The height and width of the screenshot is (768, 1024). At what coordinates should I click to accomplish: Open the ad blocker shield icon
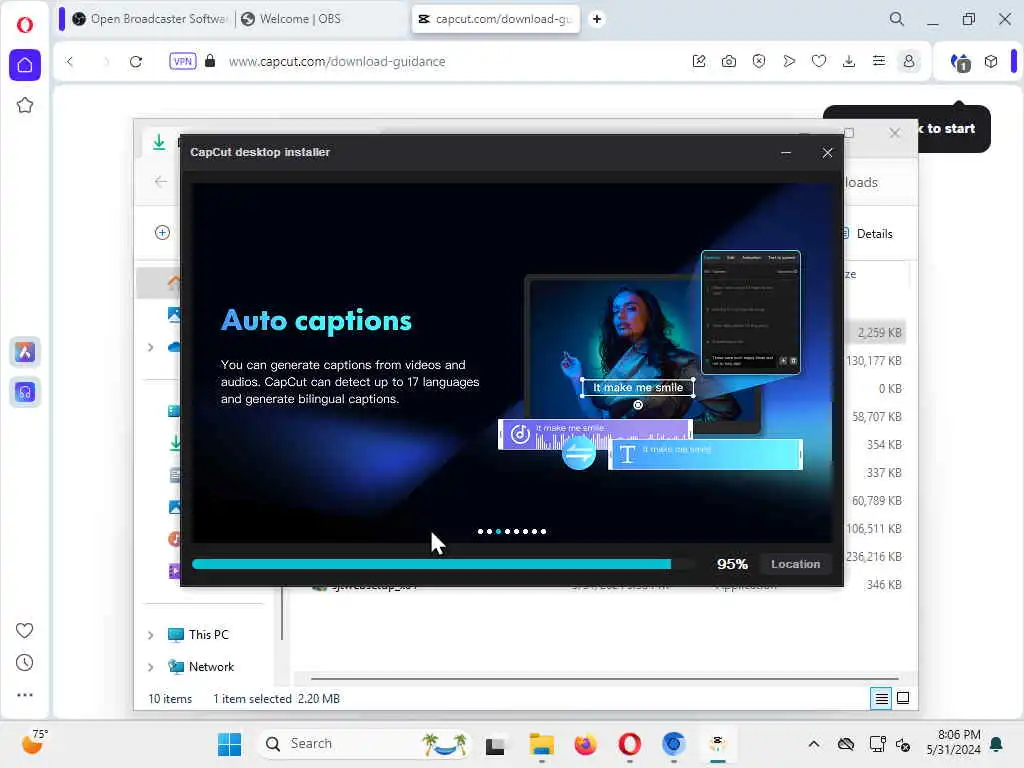point(759,61)
